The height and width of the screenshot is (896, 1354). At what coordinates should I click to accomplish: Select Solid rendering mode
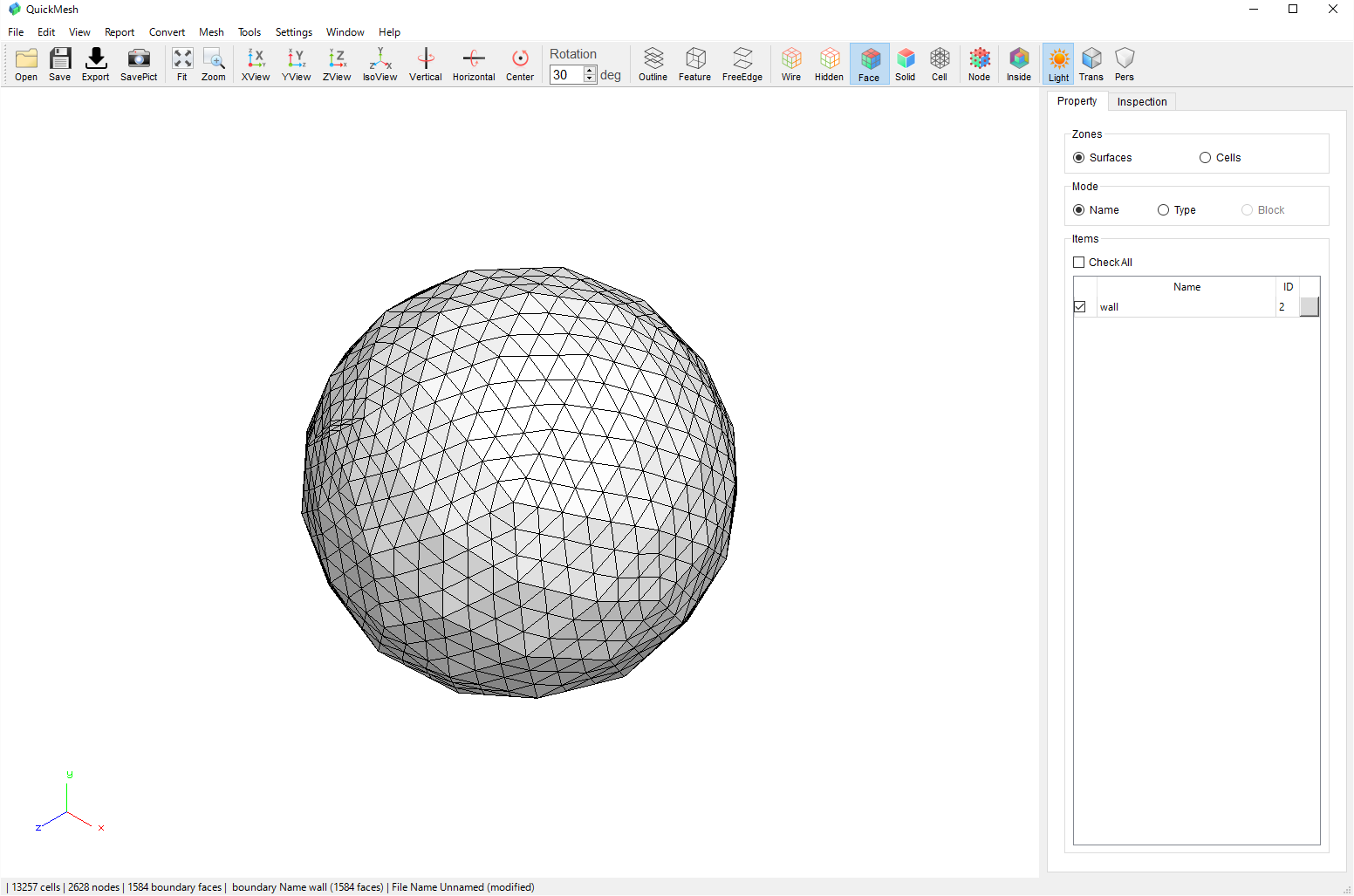906,65
